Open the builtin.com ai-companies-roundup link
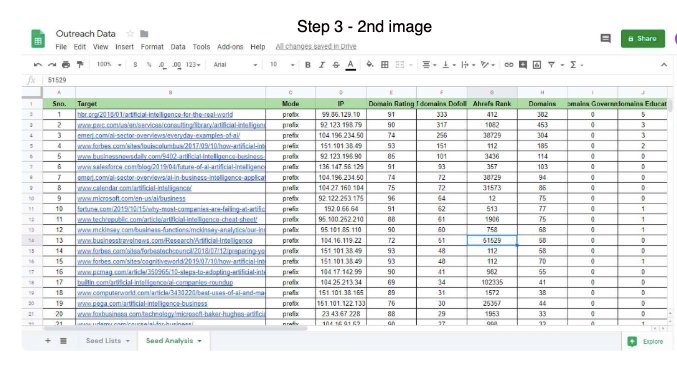 point(155,282)
